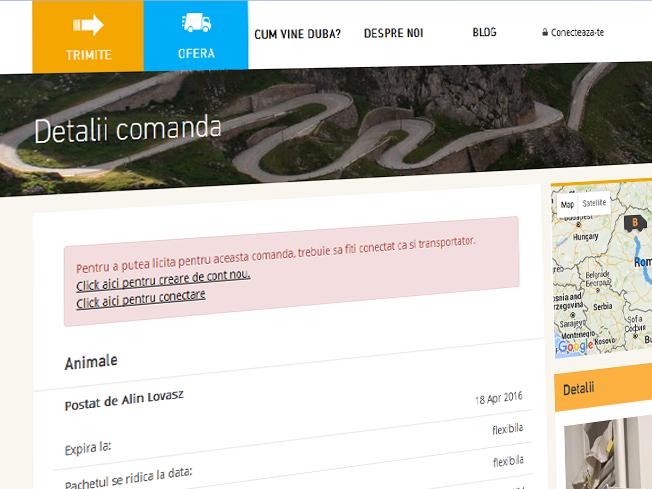Image resolution: width=652 pixels, height=489 pixels.
Task: Click the Detalii panel header
Action: tap(602, 388)
